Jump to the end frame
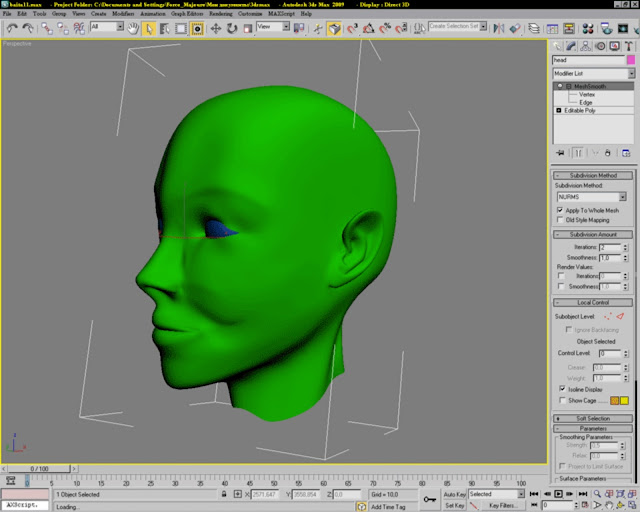Viewport: 640px width, 512px height. point(582,494)
